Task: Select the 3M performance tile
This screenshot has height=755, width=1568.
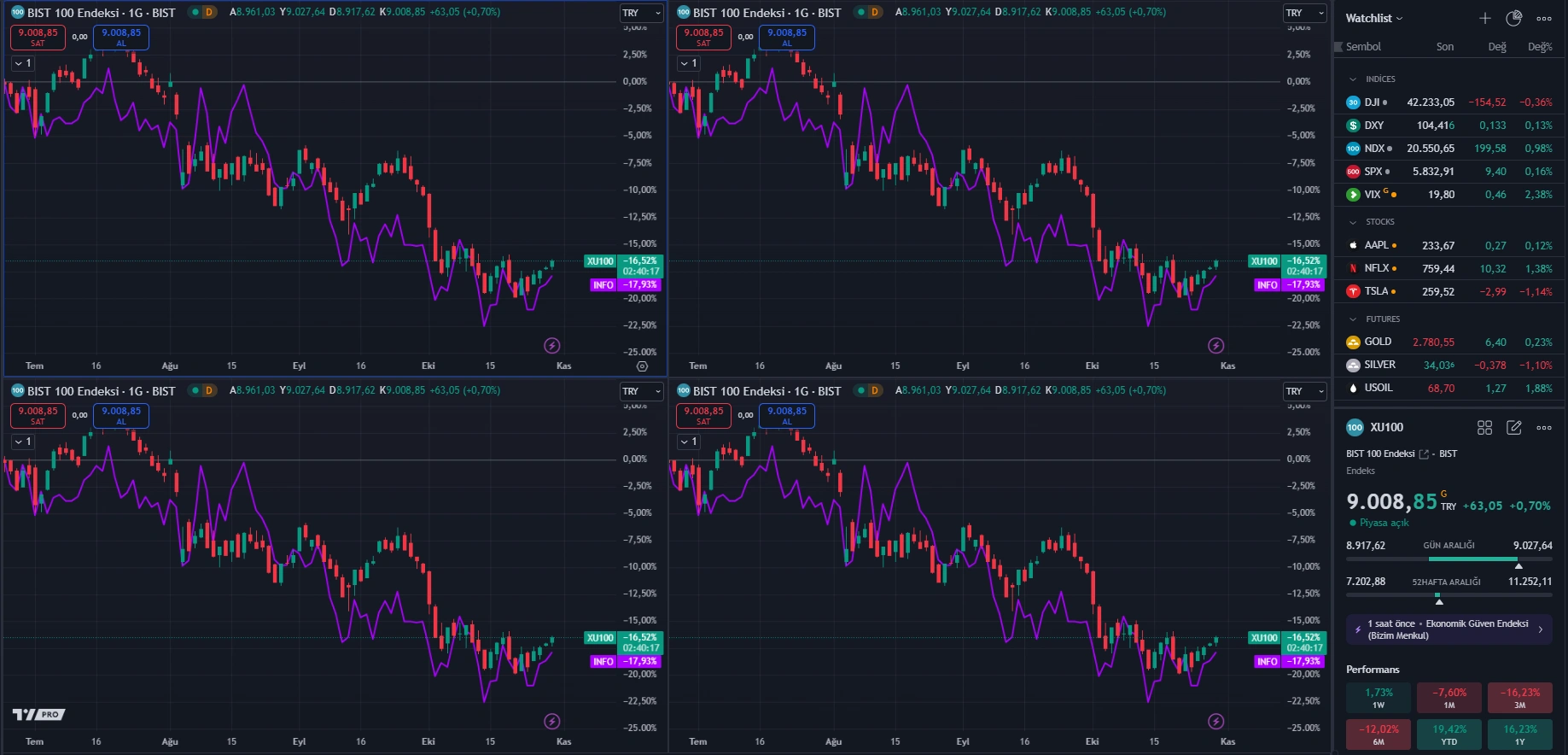Action: (x=1520, y=699)
